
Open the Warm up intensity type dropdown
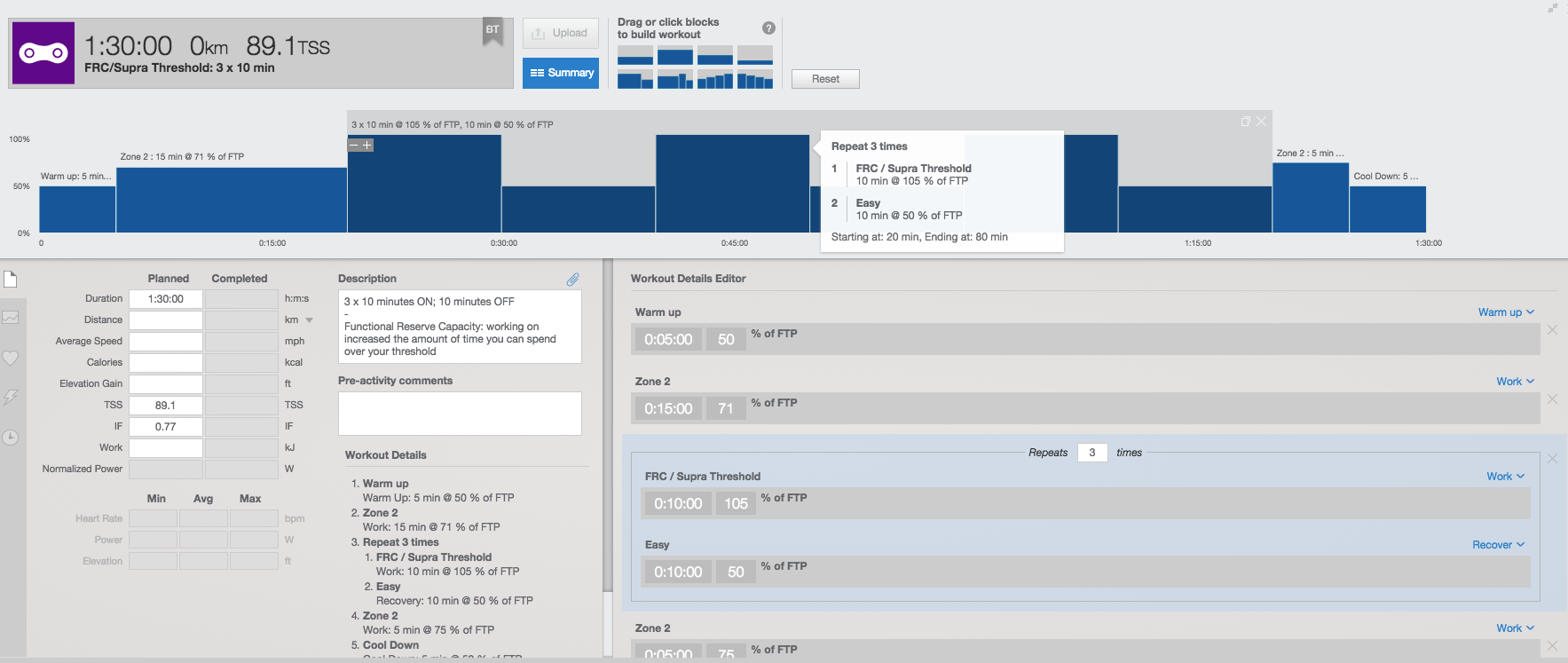tap(1506, 312)
